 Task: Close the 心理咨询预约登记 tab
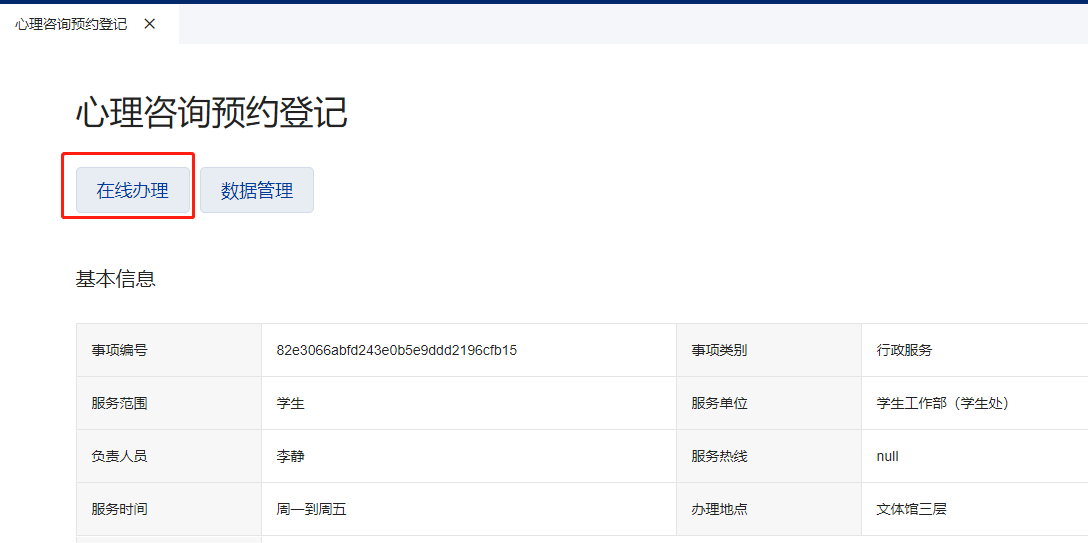[x=150, y=23]
